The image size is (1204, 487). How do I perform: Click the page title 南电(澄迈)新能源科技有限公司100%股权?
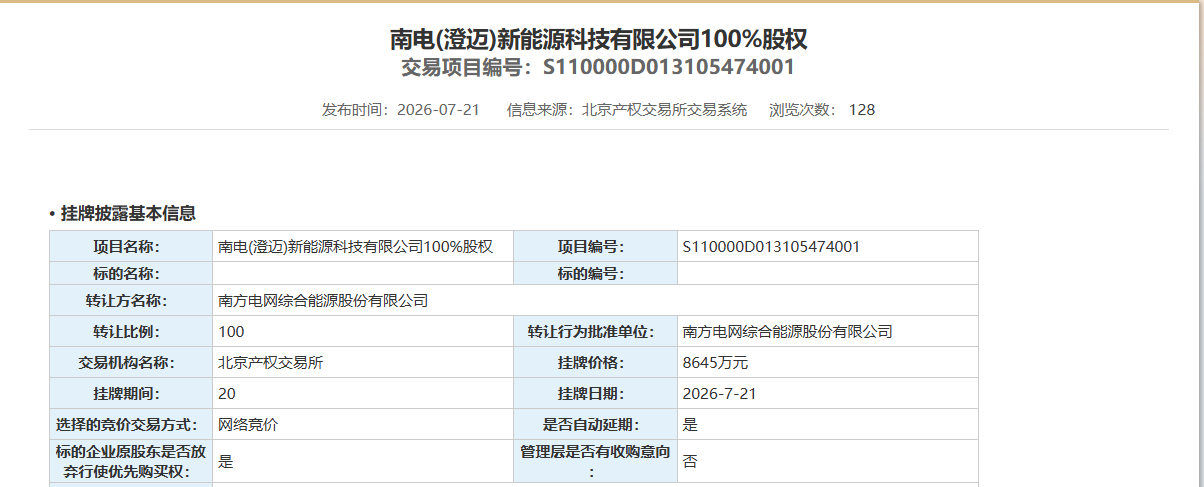[x=598, y=39]
